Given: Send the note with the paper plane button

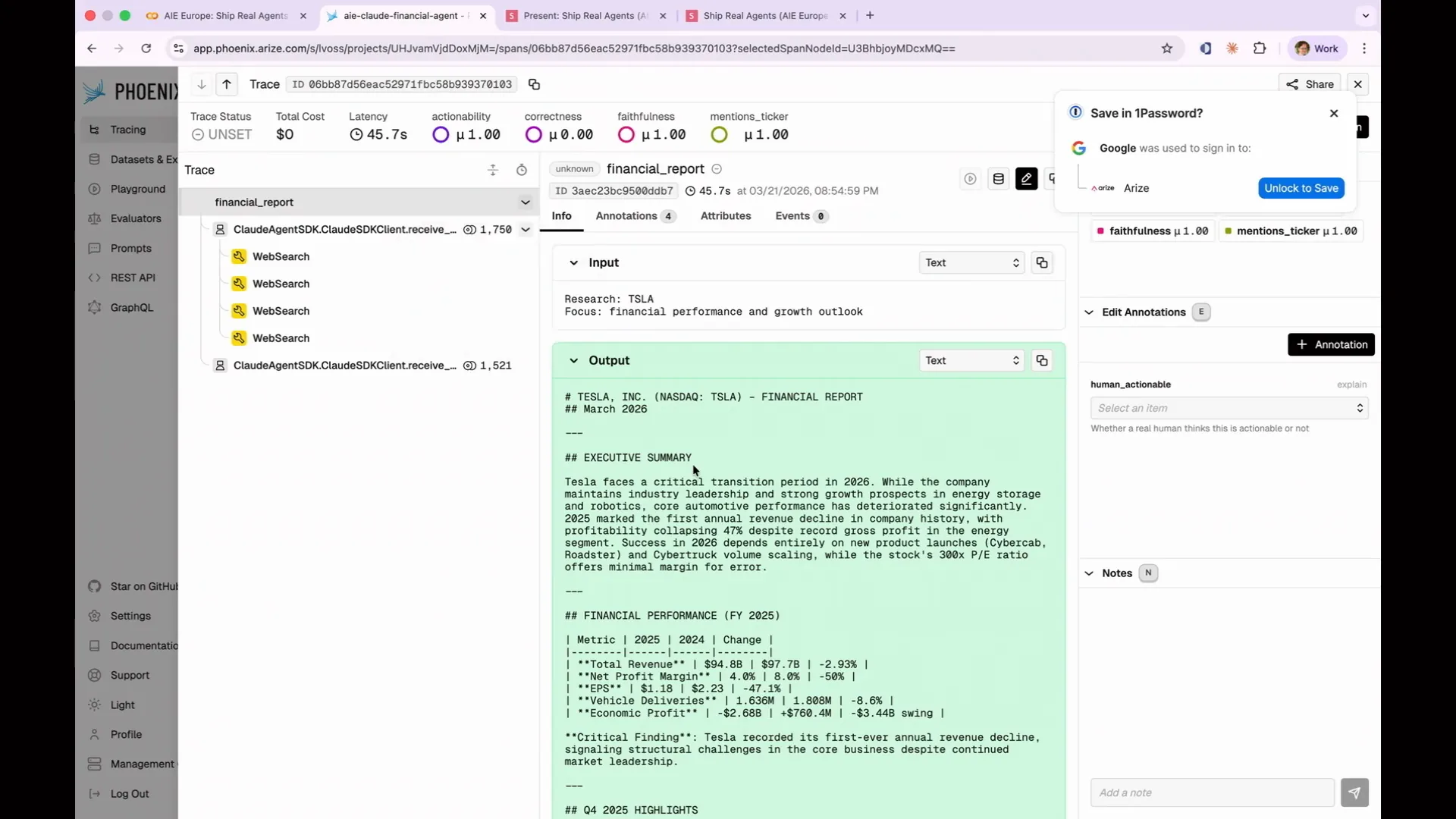Looking at the screenshot, I should (x=1354, y=792).
